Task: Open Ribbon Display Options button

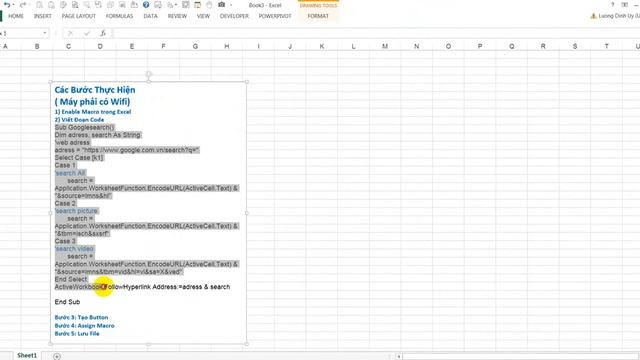Action: (624, 5)
